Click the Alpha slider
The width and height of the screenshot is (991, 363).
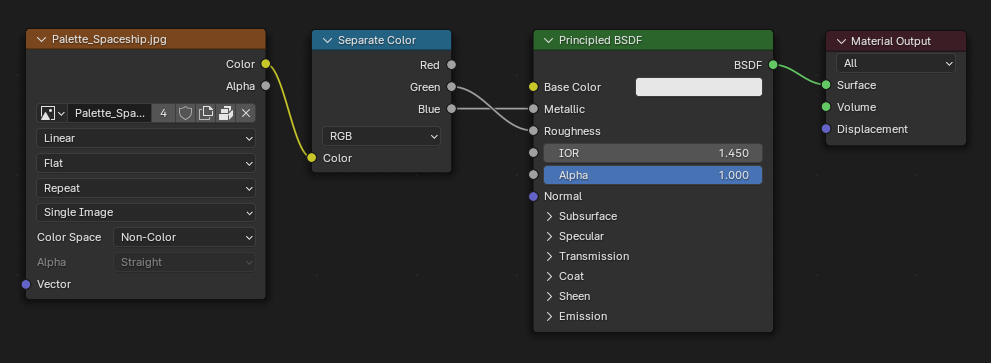coord(653,175)
